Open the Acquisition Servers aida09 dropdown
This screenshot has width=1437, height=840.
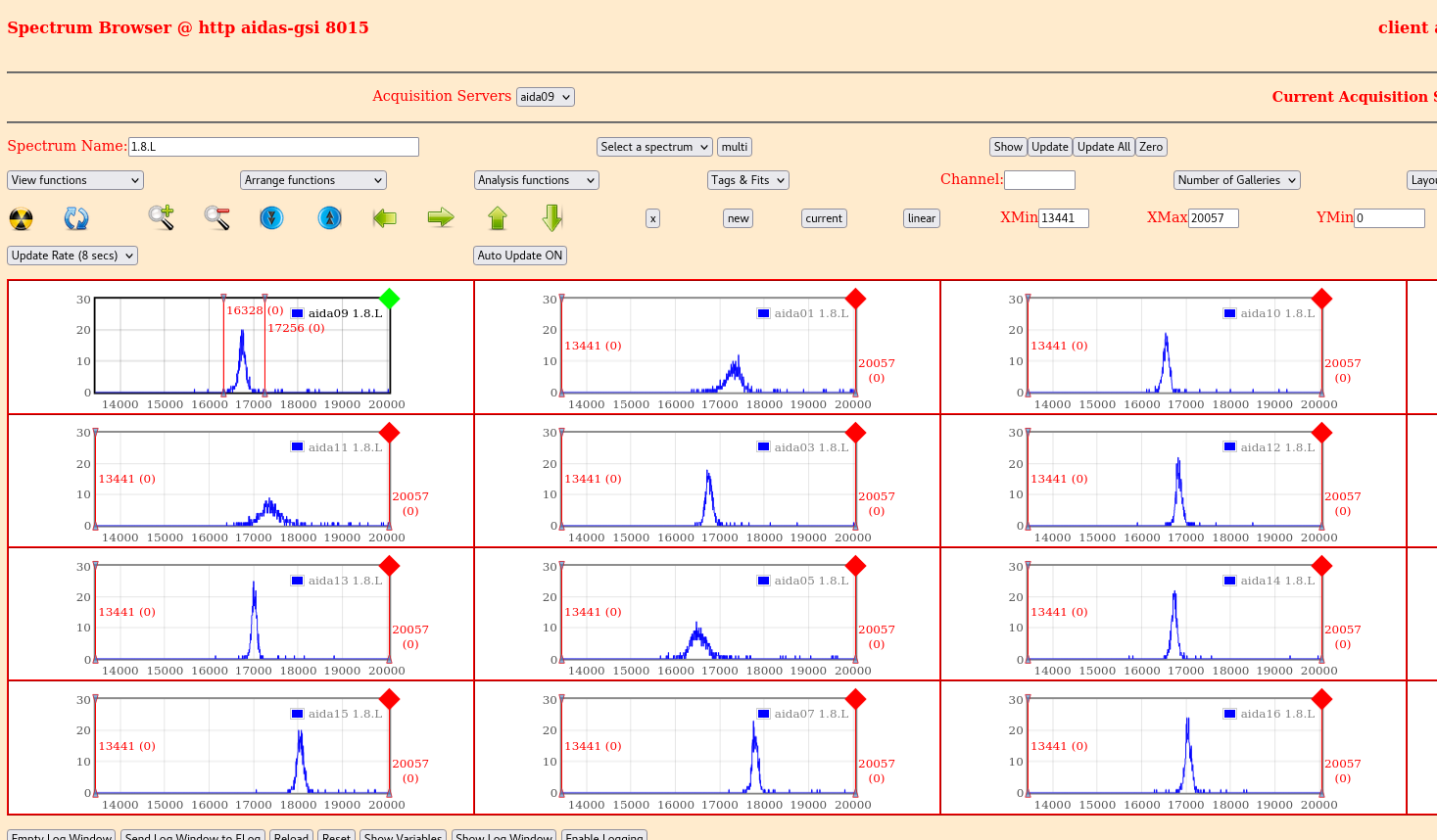(545, 97)
